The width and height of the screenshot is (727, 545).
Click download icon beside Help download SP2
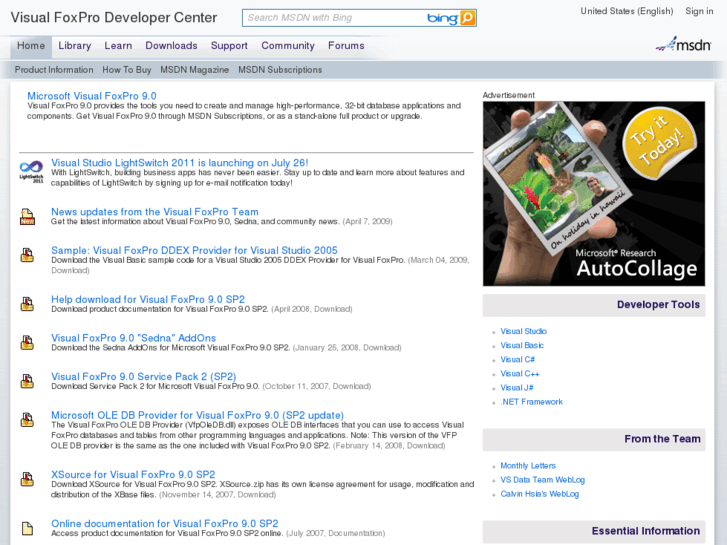point(27,304)
